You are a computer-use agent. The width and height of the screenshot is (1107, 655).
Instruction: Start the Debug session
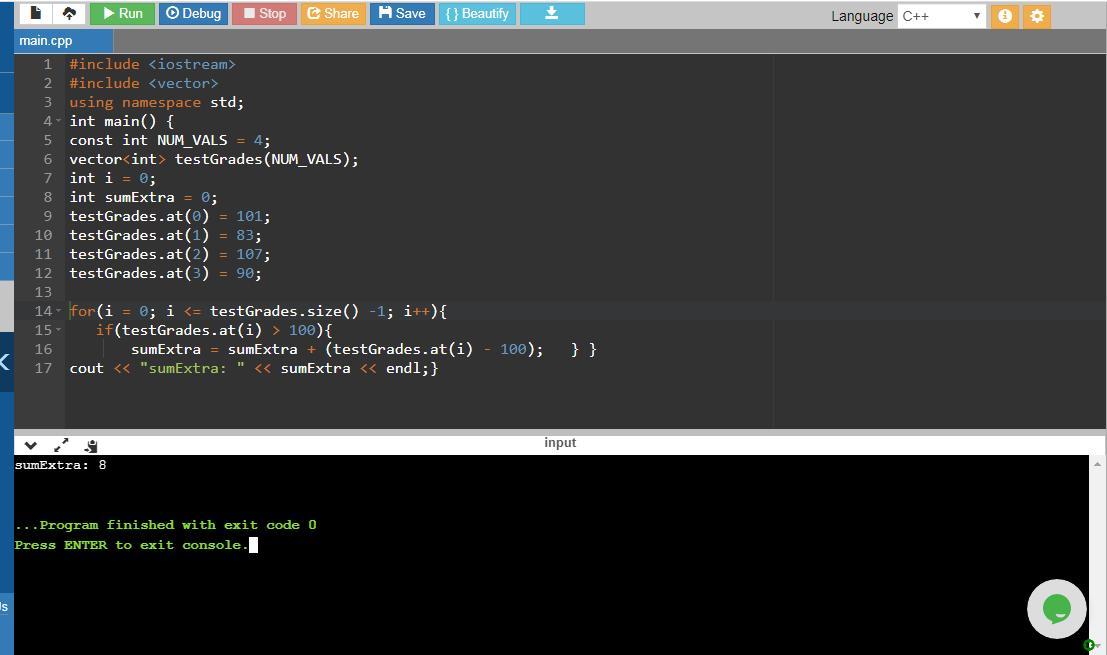[193, 13]
